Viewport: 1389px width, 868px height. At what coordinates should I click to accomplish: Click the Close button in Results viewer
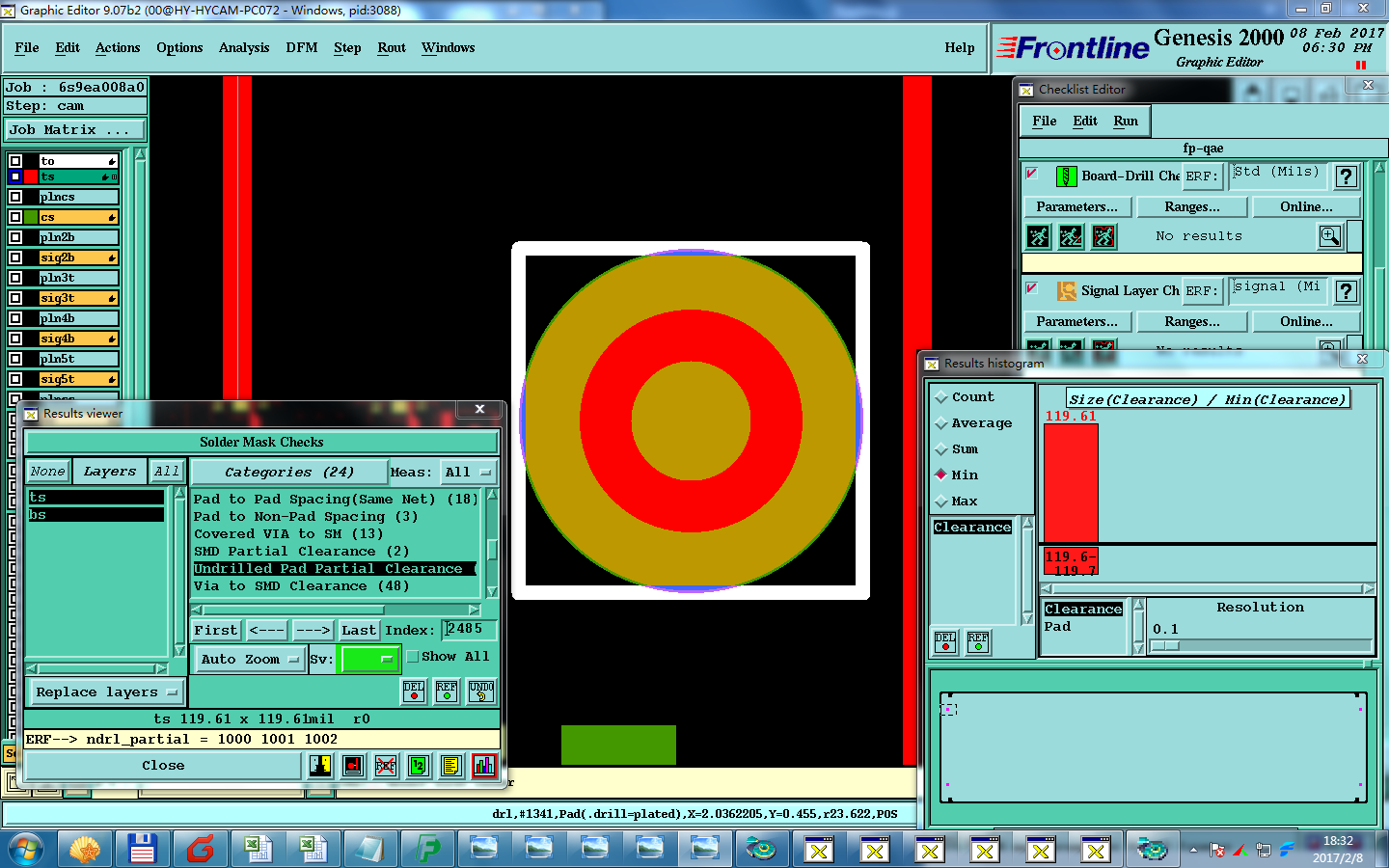pos(163,766)
